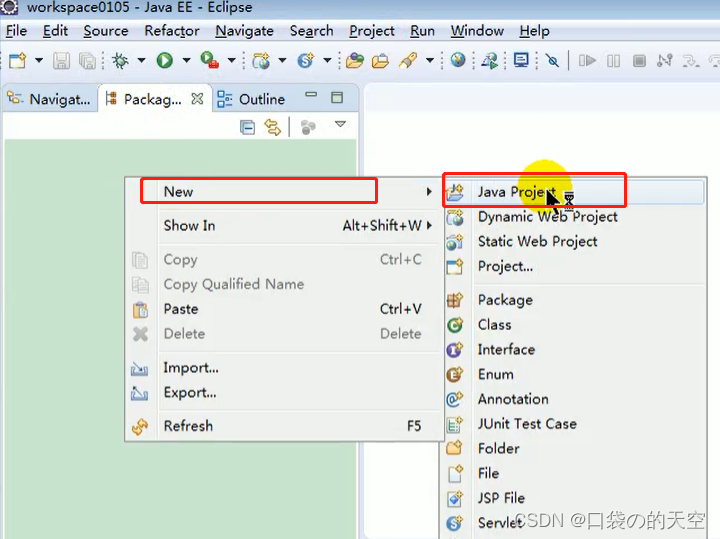This screenshot has width=720, height=539.
Task: Open the Window menu
Action: click(477, 31)
